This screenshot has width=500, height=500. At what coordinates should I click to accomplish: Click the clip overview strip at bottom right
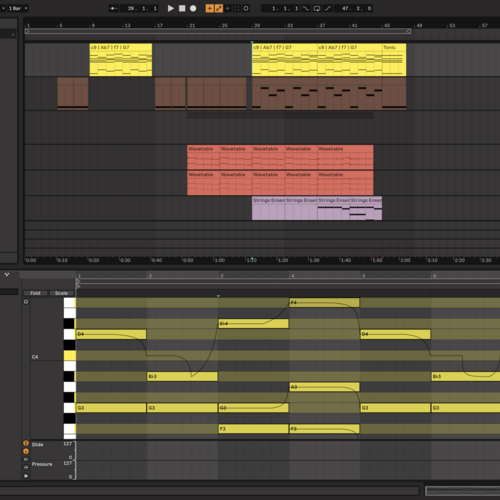[x=463, y=491]
